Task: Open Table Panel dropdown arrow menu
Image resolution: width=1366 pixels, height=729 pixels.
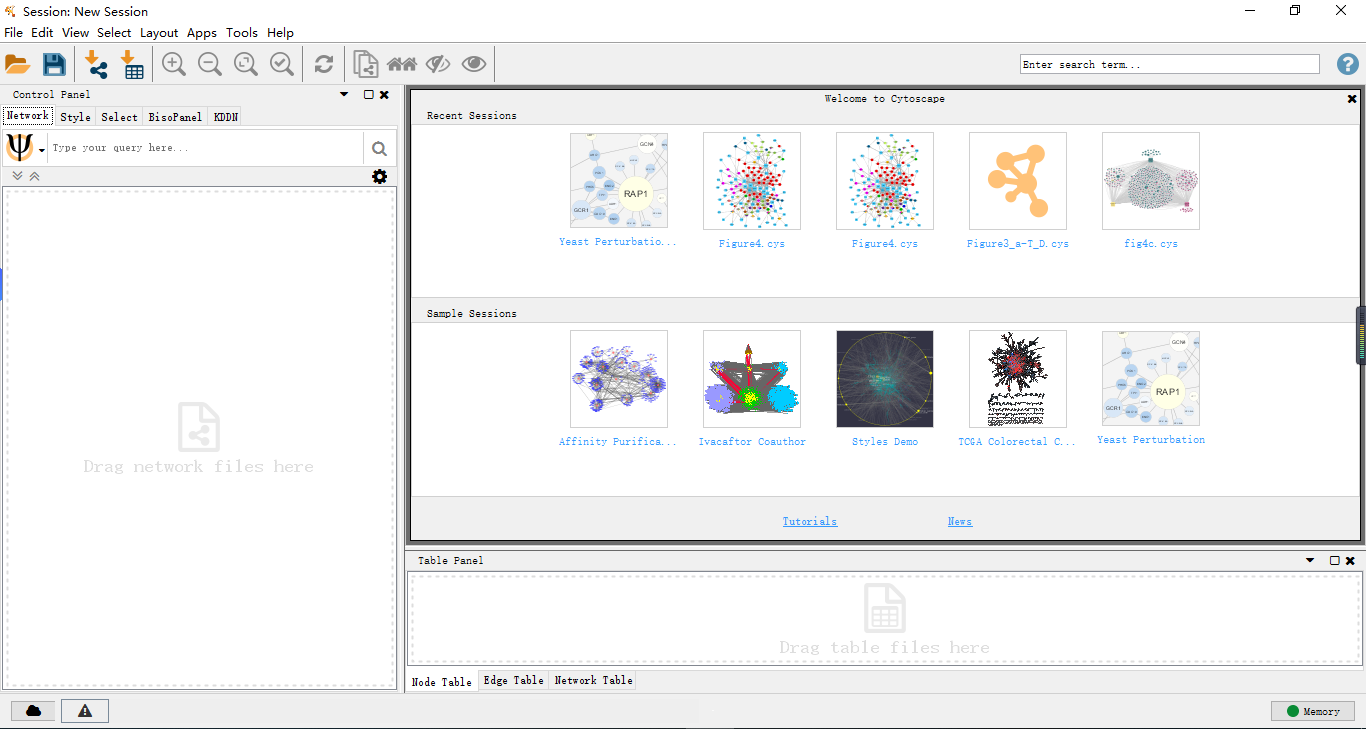Action: pyautogui.click(x=1310, y=560)
